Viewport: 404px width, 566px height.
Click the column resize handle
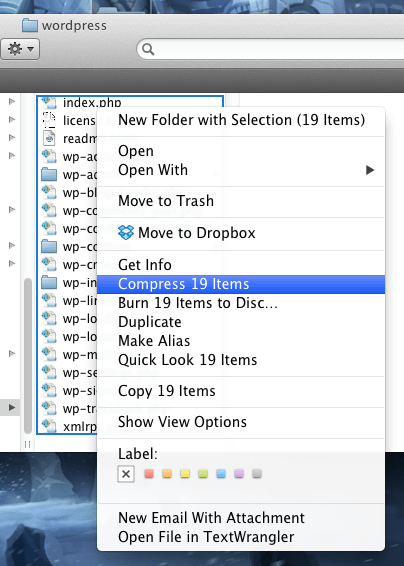(x=27, y=444)
